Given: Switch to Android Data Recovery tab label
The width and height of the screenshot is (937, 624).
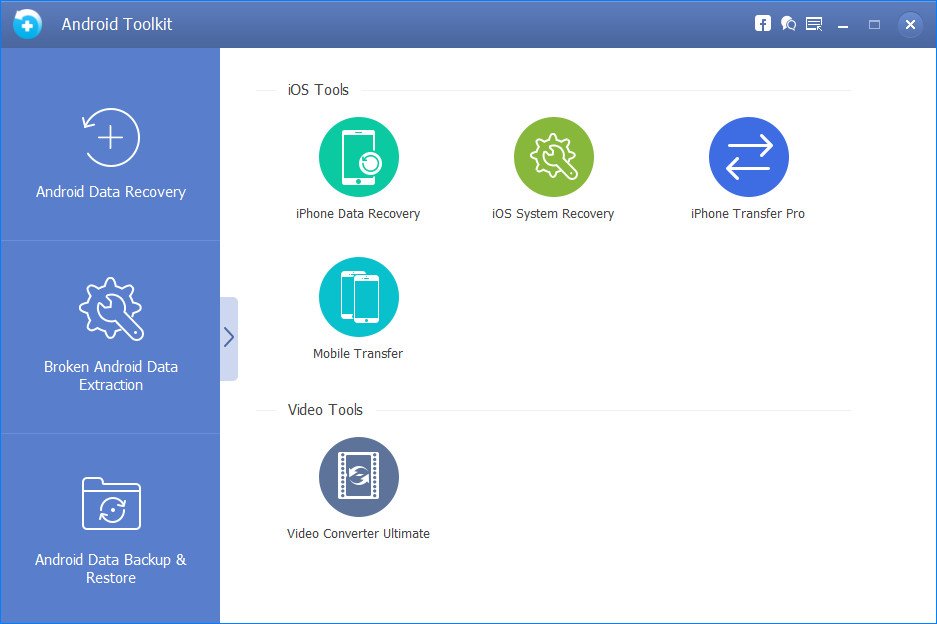Looking at the screenshot, I should pyautogui.click(x=110, y=192).
